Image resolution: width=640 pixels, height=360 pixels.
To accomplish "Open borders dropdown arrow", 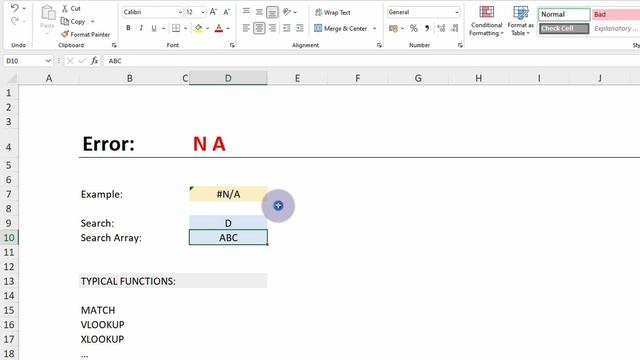I will (x=185, y=29).
